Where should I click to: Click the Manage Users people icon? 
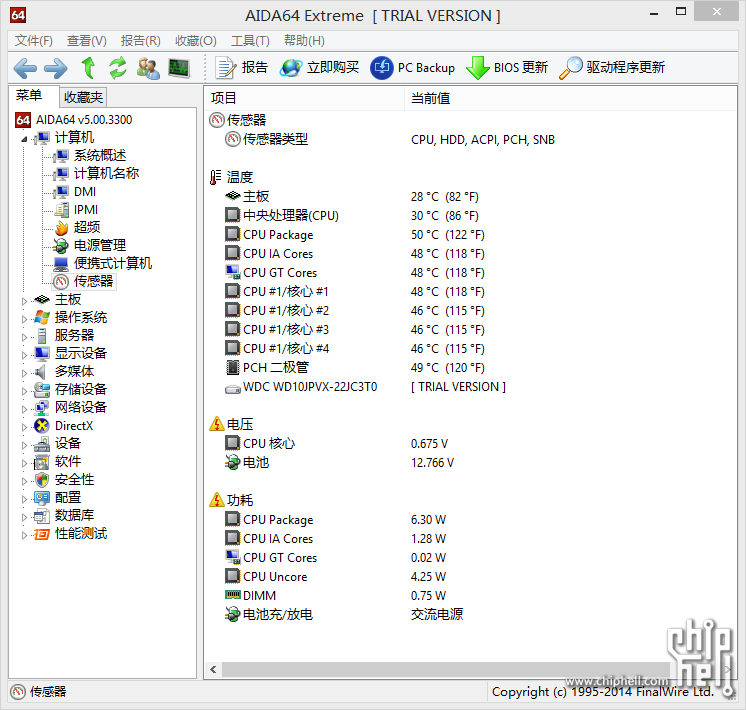(x=148, y=68)
